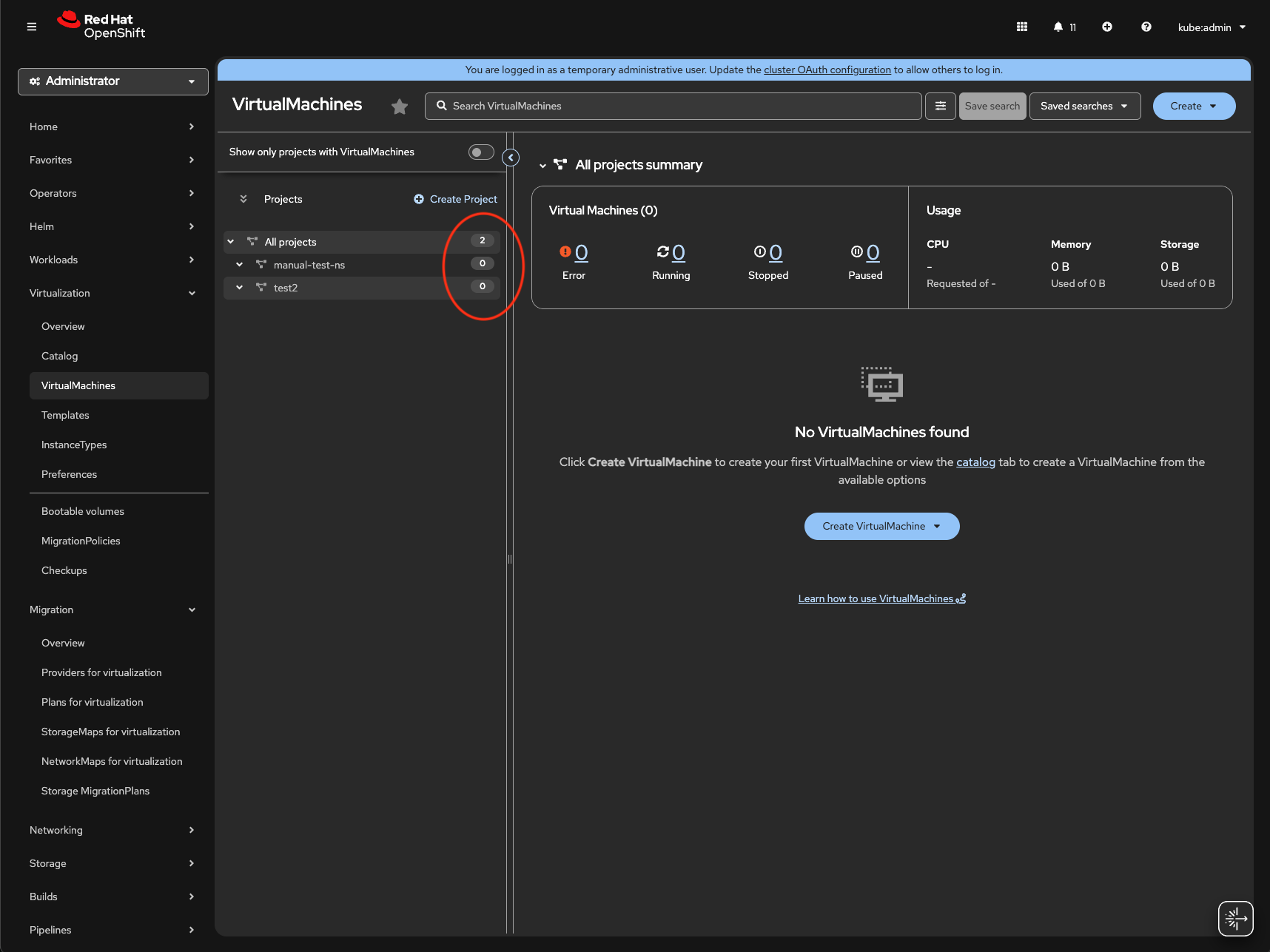Collapse the All projects summary section

coord(542,166)
